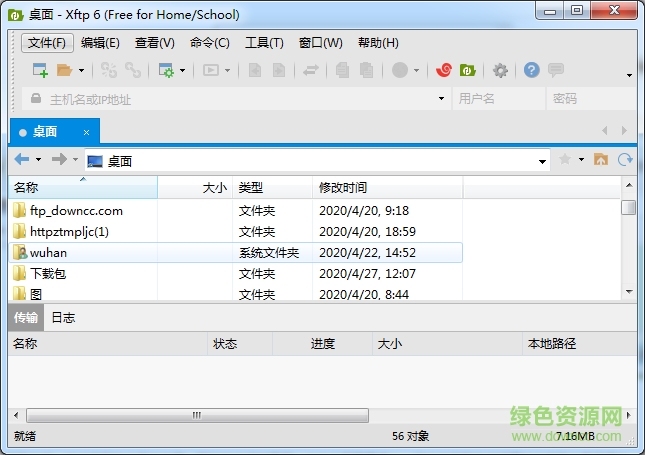Click the play window toolbar icon
The width and height of the screenshot is (645, 455).
211,70
